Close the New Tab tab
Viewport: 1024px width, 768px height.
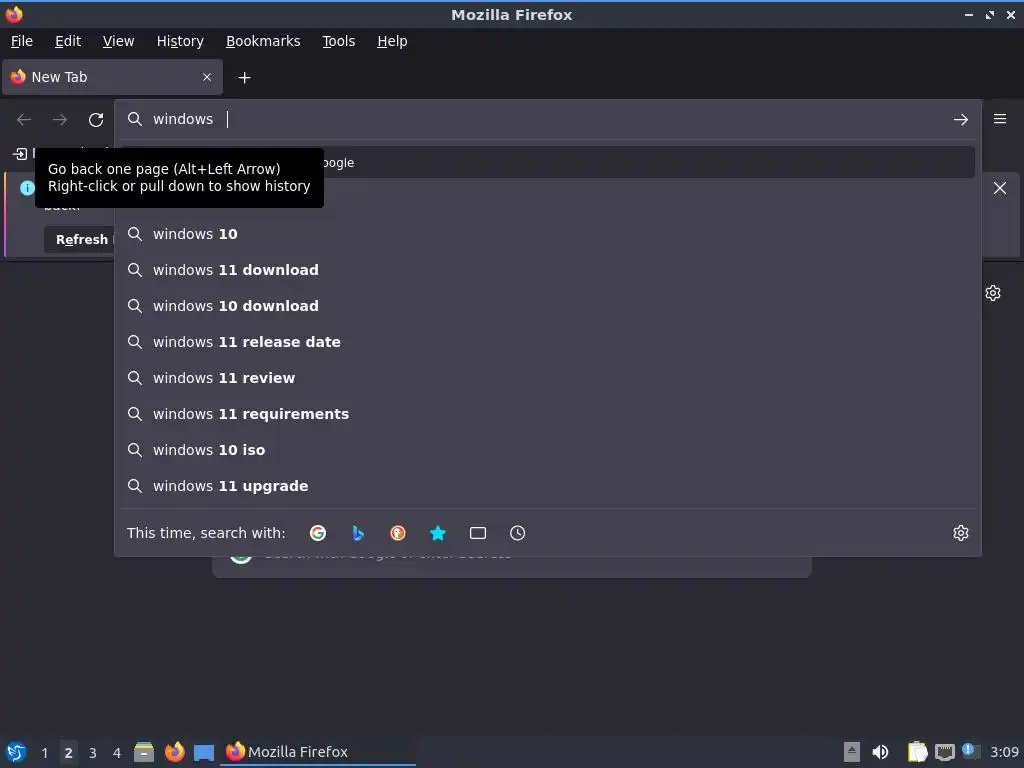(207, 77)
